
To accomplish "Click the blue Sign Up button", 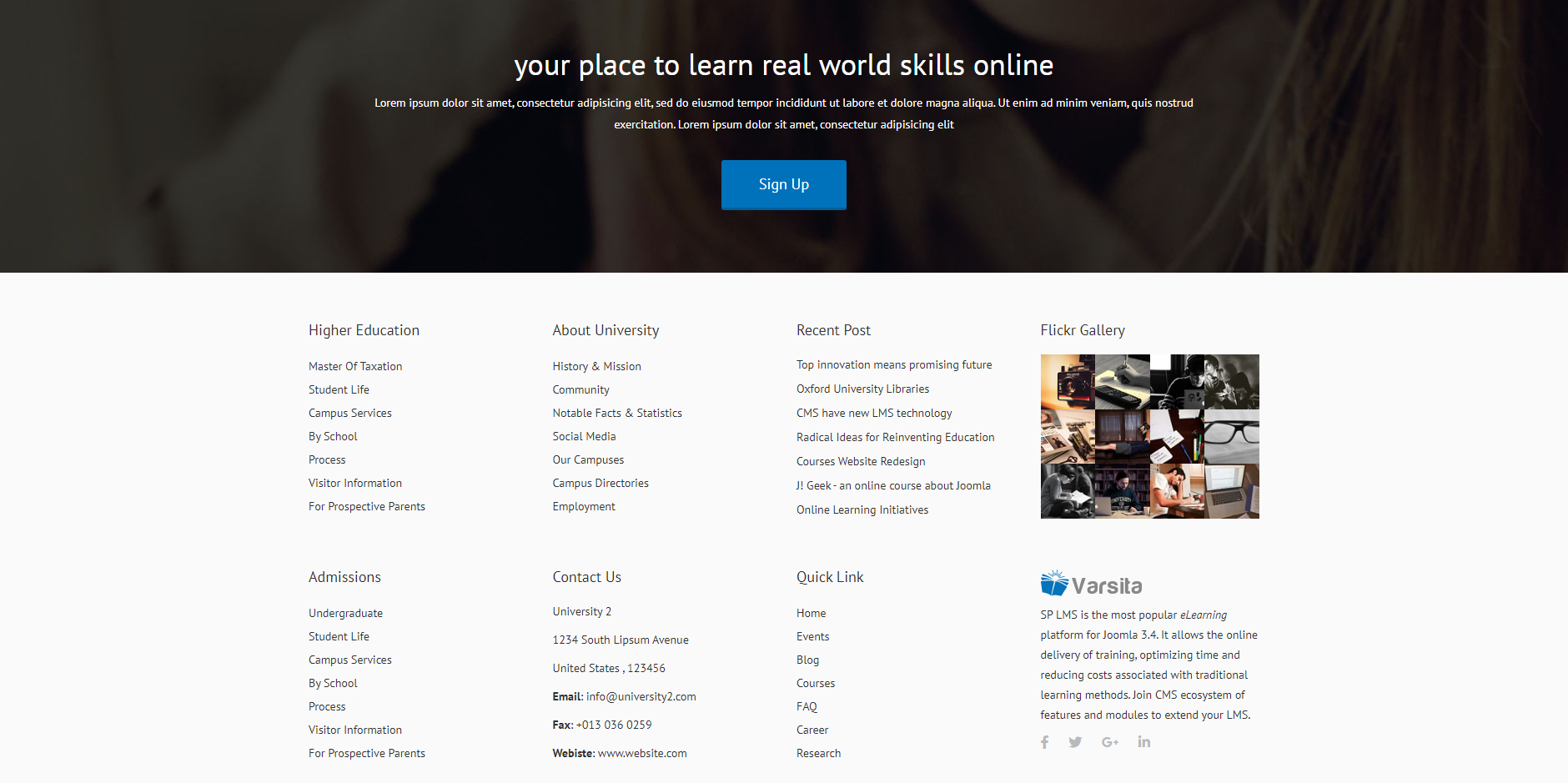I will tap(784, 184).
